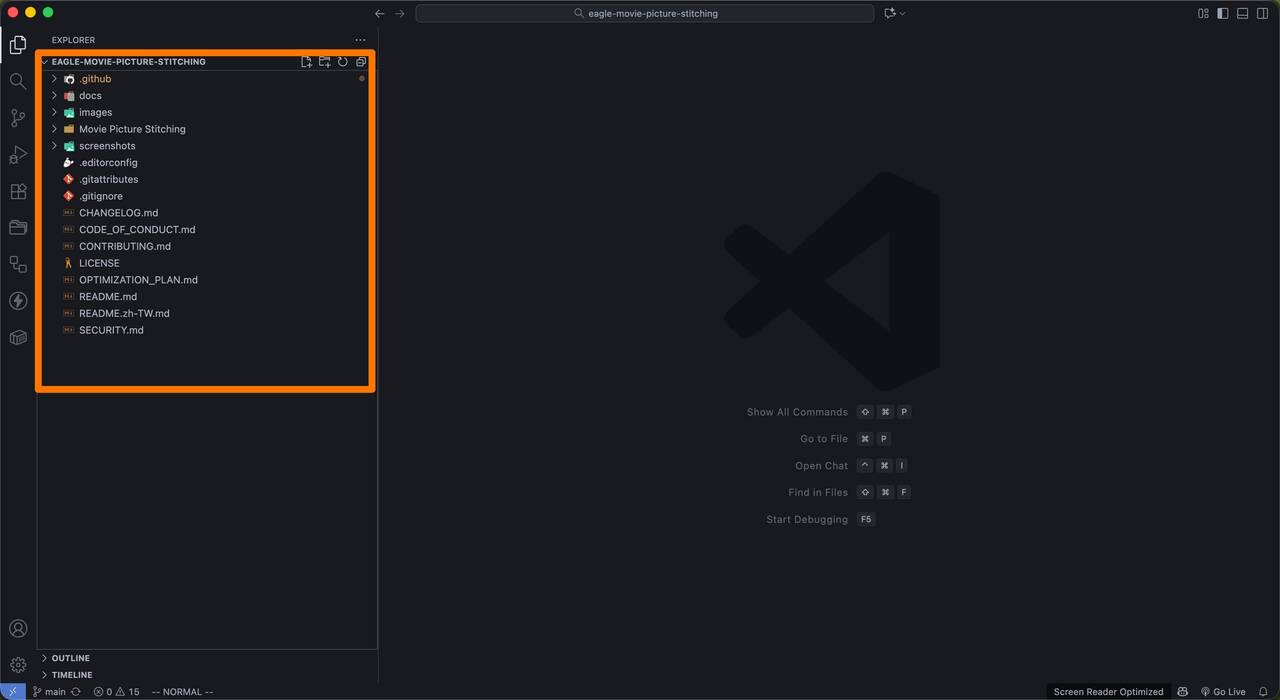The width and height of the screenshot is (1280, 700).
Task: Click Screen Reader Optimized in status bar
Action: 1108,691
